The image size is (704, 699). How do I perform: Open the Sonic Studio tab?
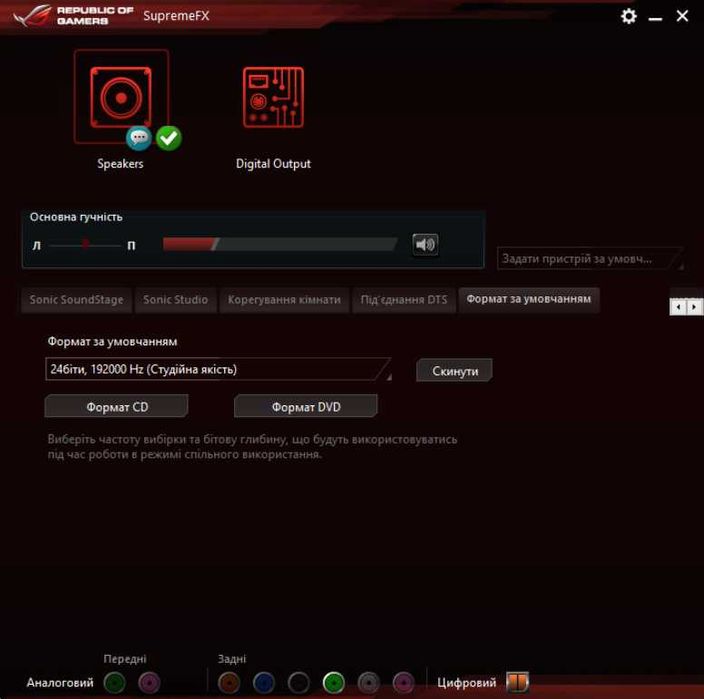(176, 300)
